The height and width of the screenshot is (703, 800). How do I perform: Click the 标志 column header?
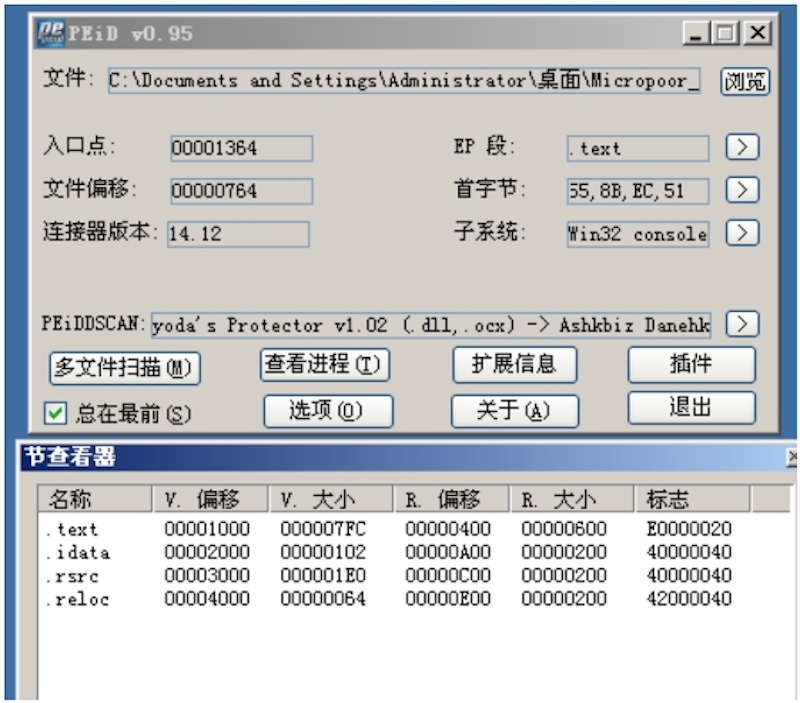click(x=692, y=500)
